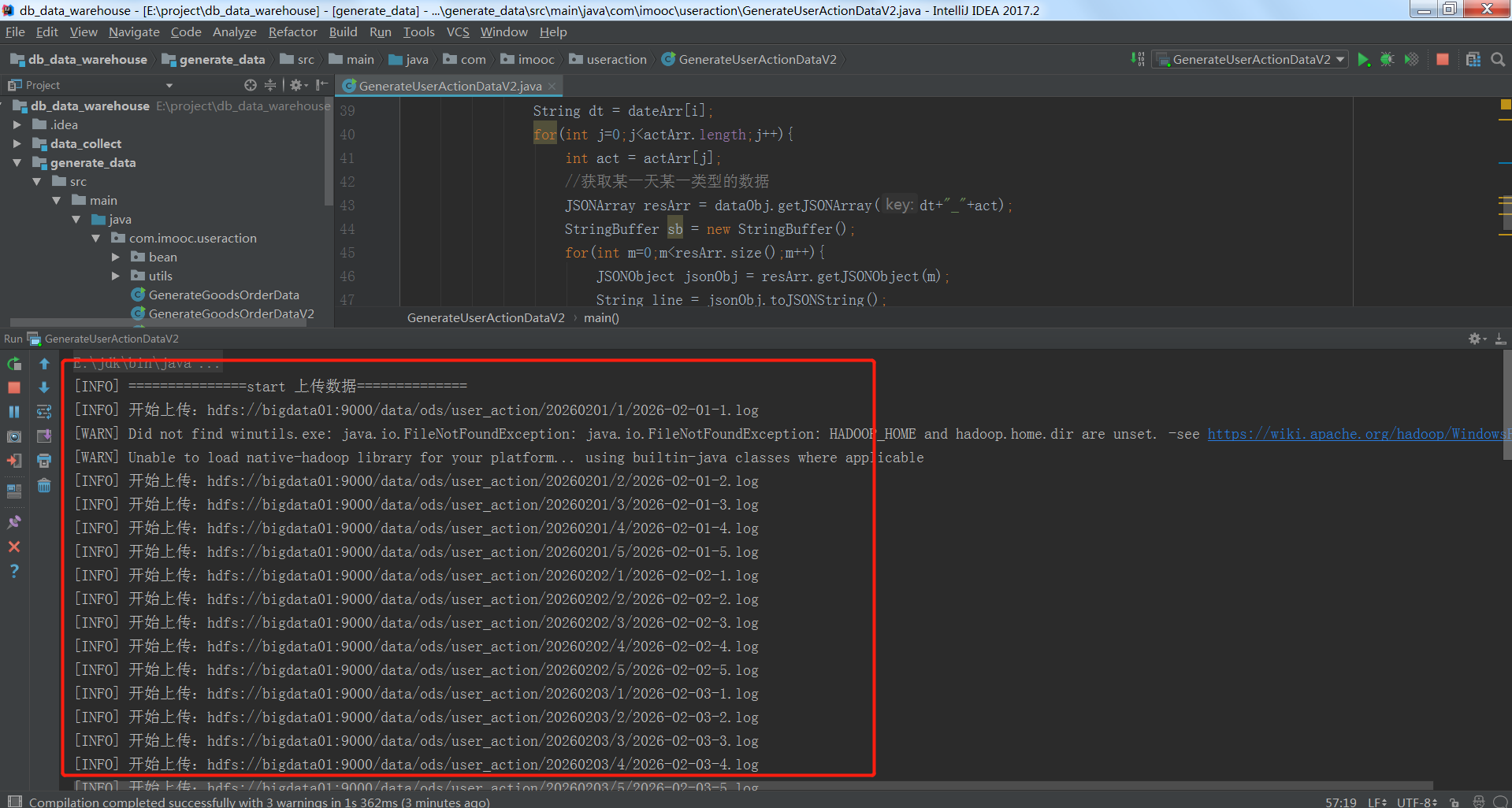Click the console vertical scrollbar
Viewport: 1512px width, 808px height.
pos(1506,405)
